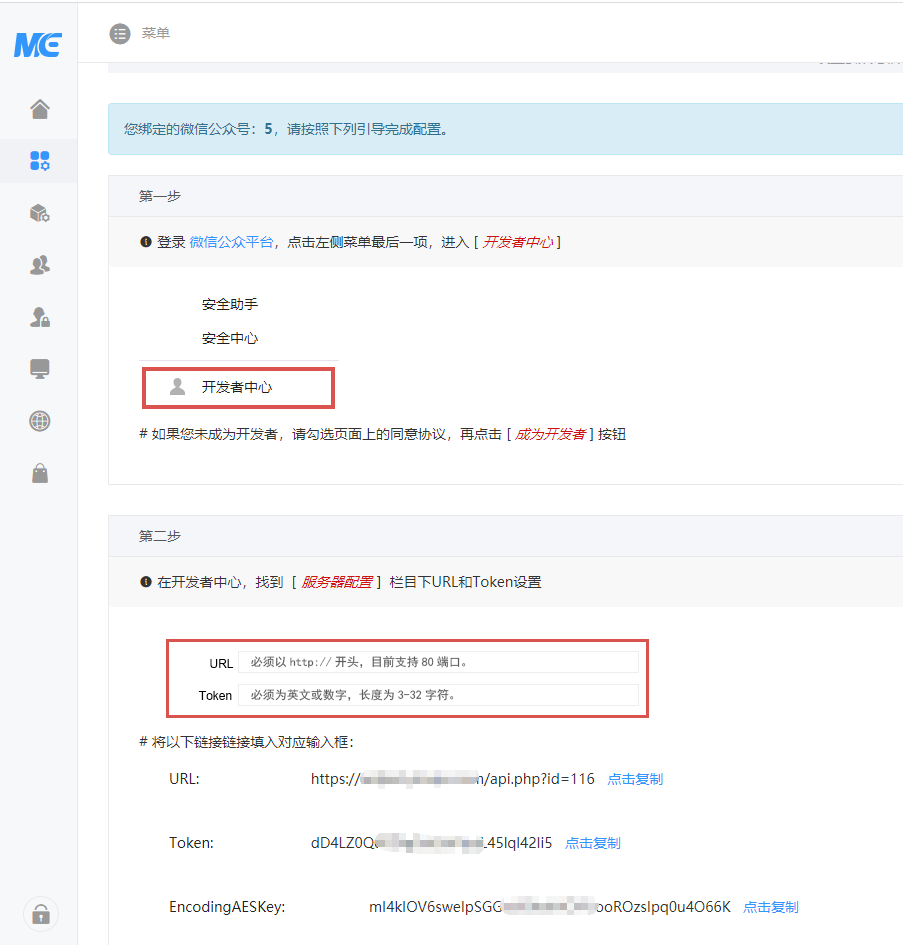Click 点击复制 next to the Token
Screen dimensions: 903x945
point(593,843)
